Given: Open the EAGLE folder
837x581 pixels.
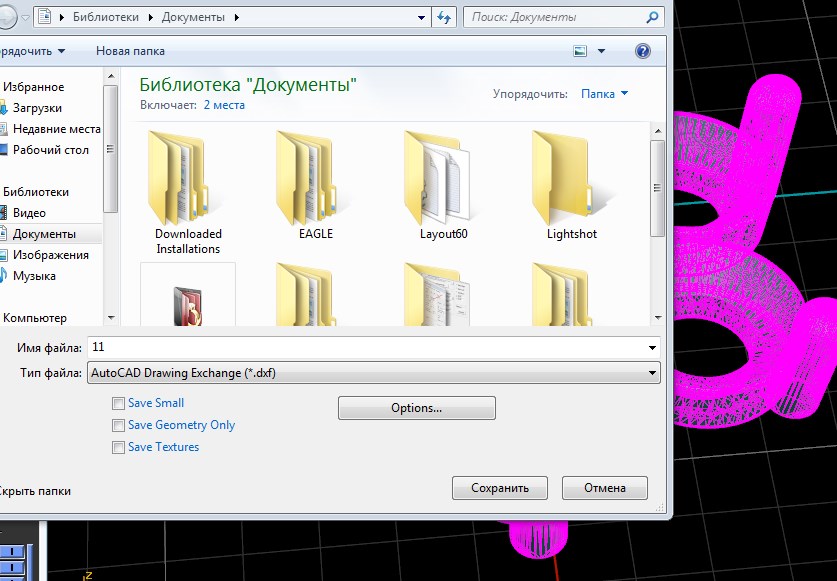Looking at the screenshot, I should tap(315, 185).
